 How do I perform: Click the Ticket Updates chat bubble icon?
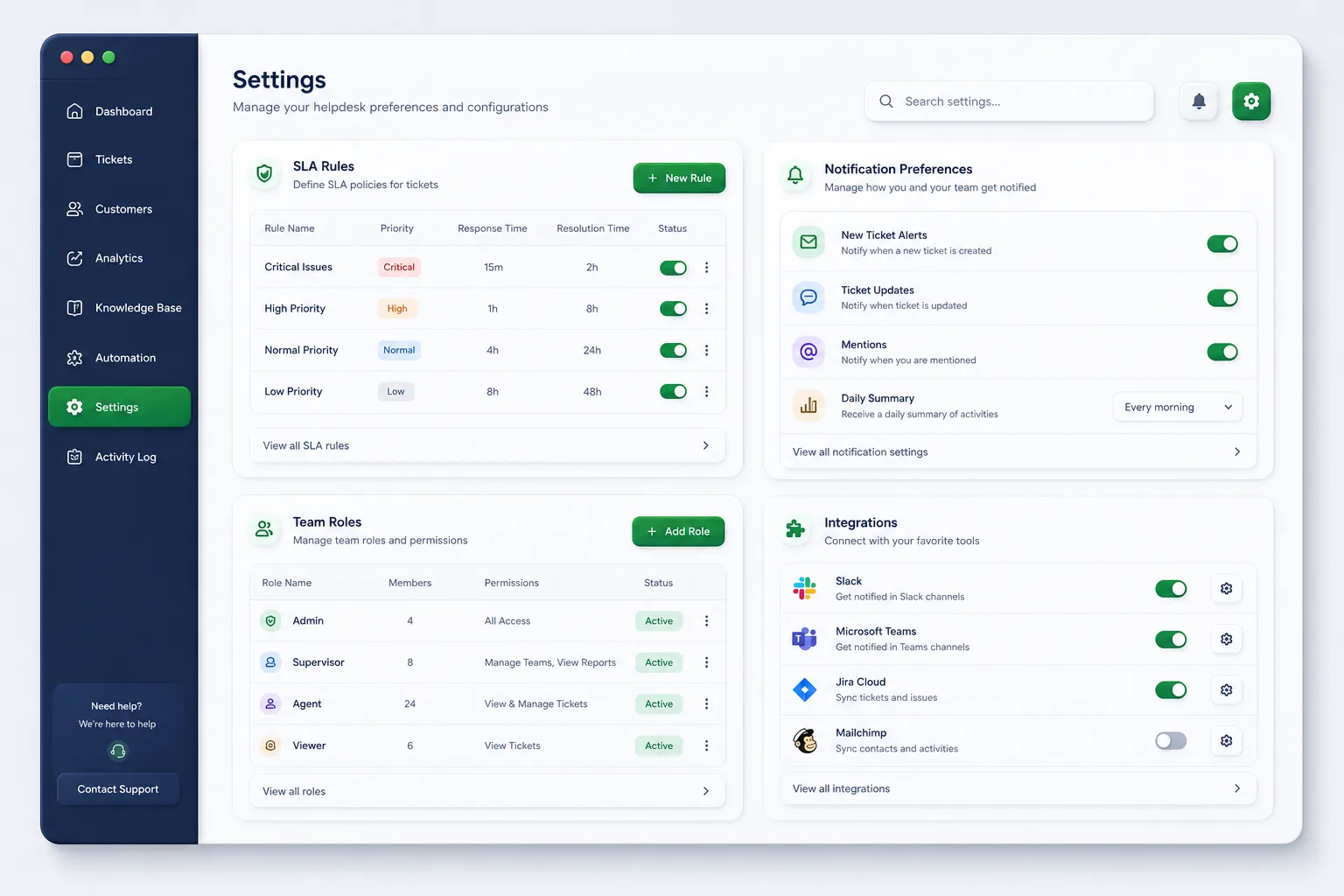coord(808,297)
